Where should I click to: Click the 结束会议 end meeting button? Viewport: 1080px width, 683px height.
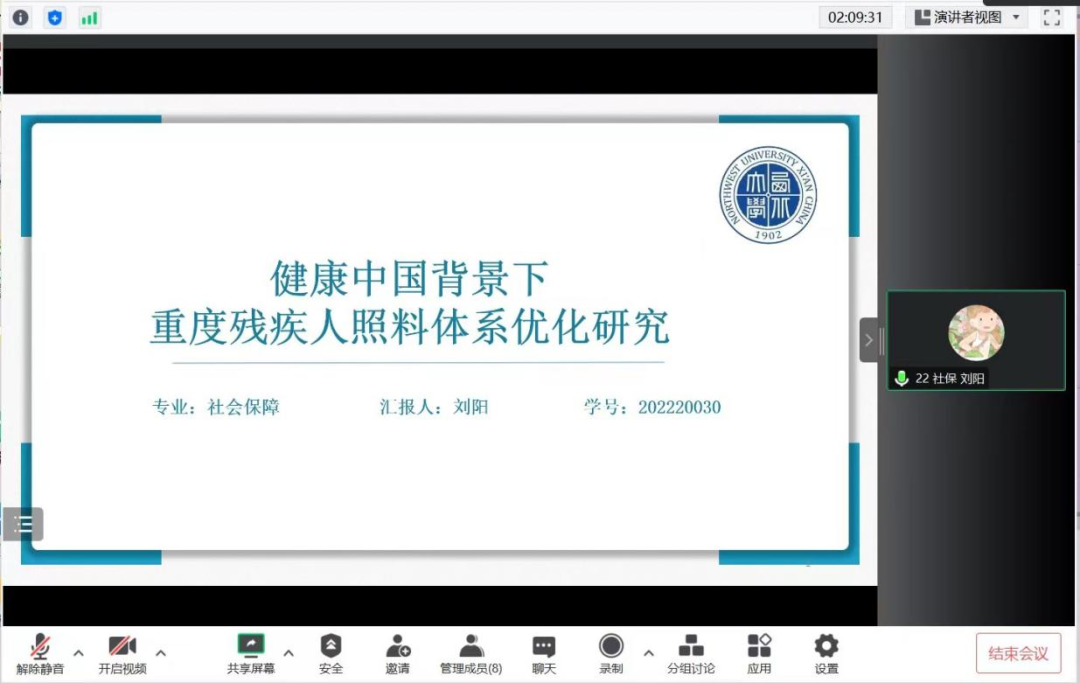(x=1018, y=653)
